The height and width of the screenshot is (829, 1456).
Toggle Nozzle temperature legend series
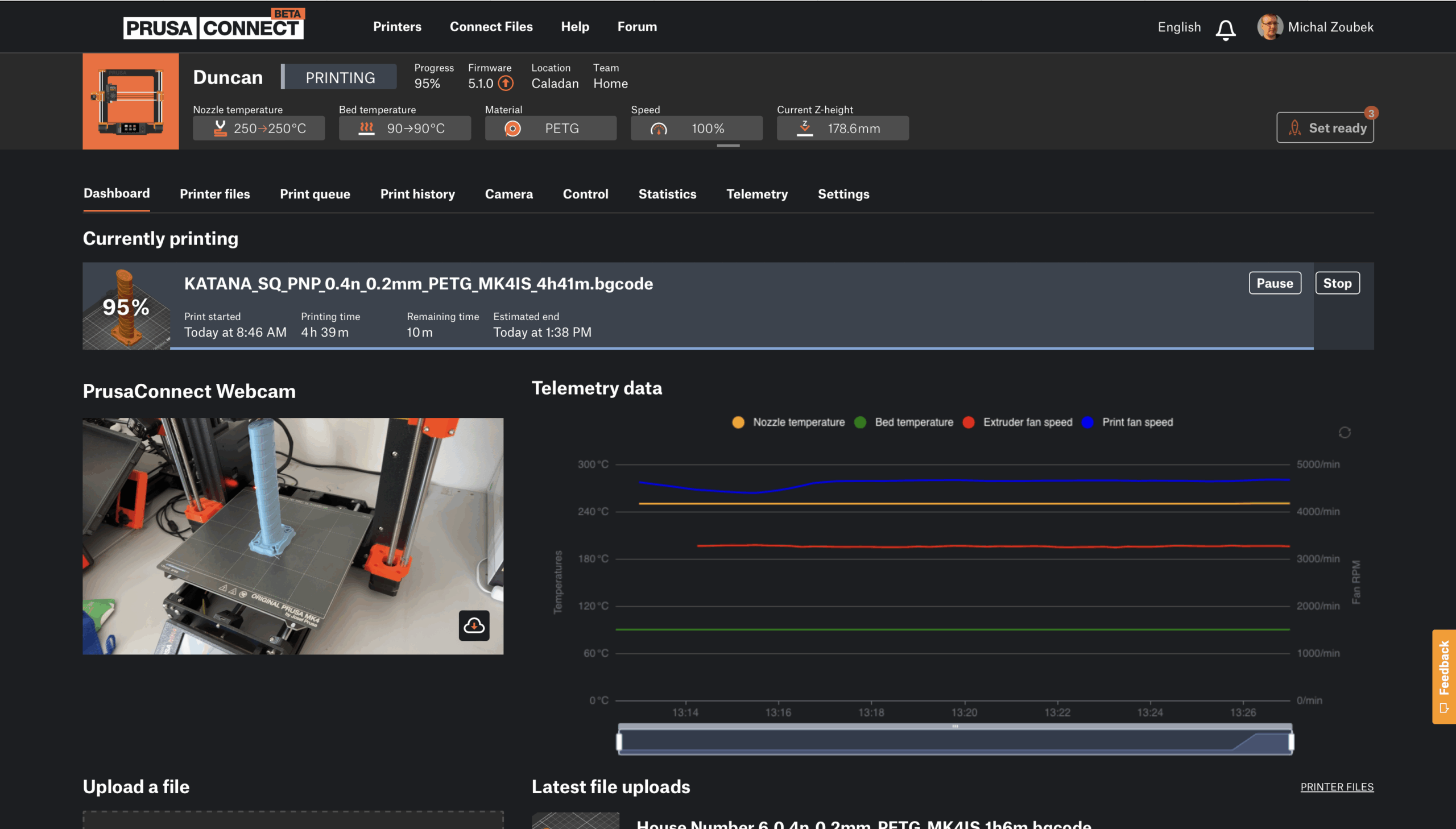pyautogui.click(x=789, y=422)
